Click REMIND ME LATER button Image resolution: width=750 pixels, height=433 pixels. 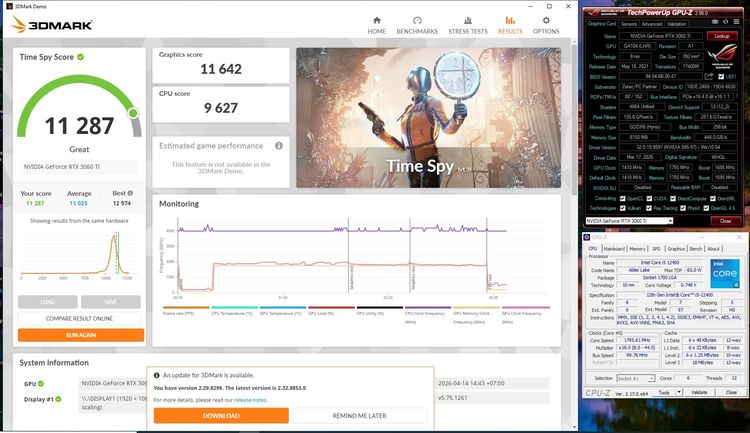(359, 416)
